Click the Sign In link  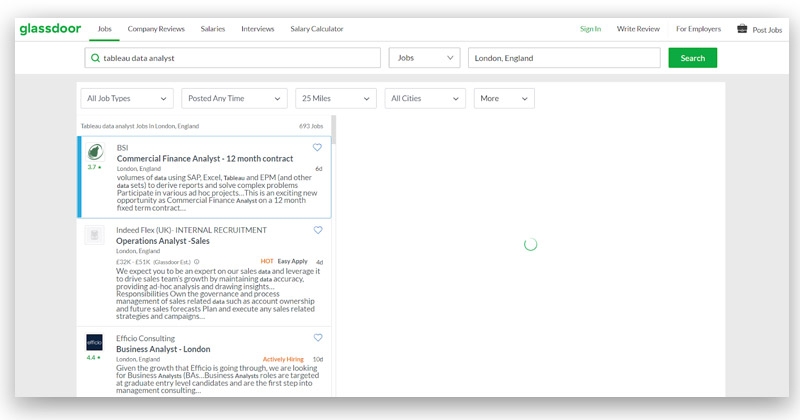pos(590,29)
